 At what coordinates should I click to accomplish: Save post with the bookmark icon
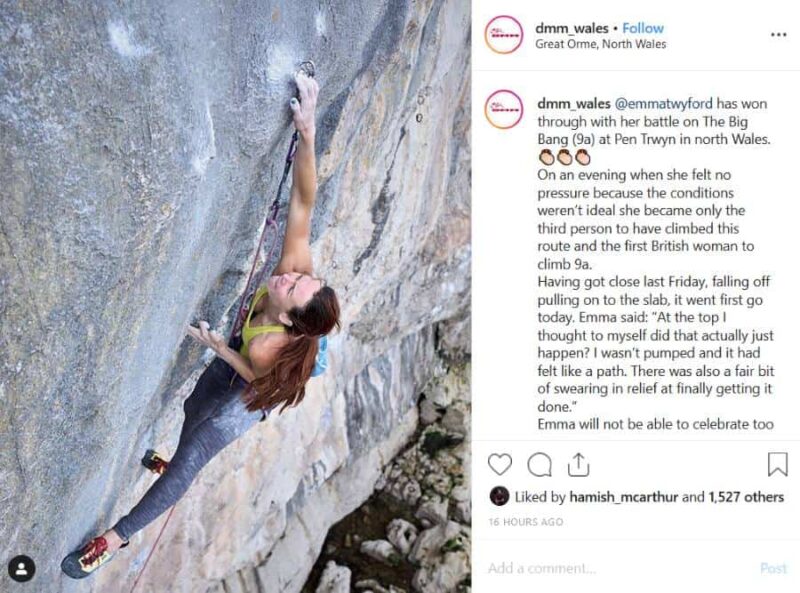pyautogui.click(x=778, y=464)
